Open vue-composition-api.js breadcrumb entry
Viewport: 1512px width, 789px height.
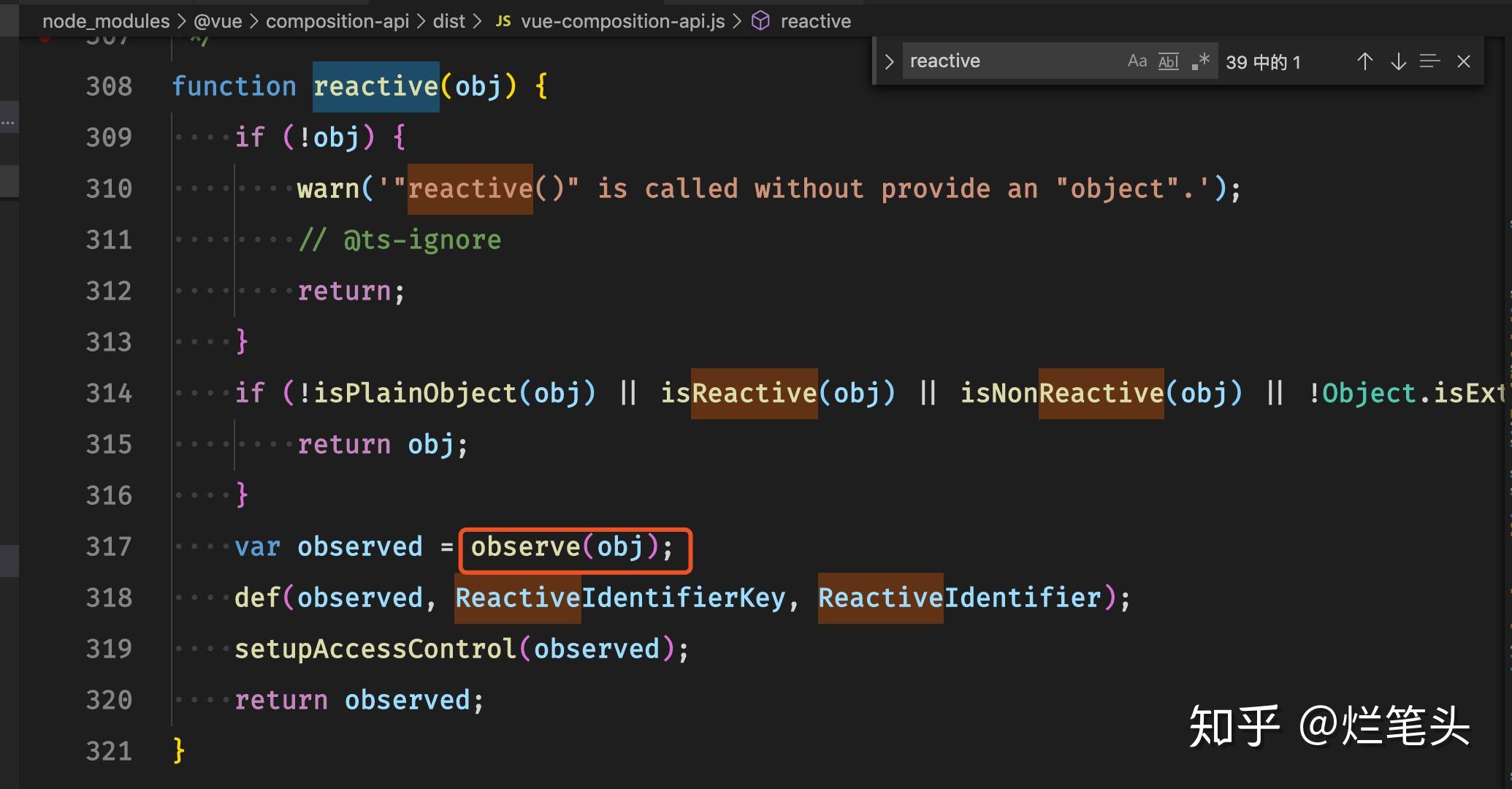click(622, 21)
